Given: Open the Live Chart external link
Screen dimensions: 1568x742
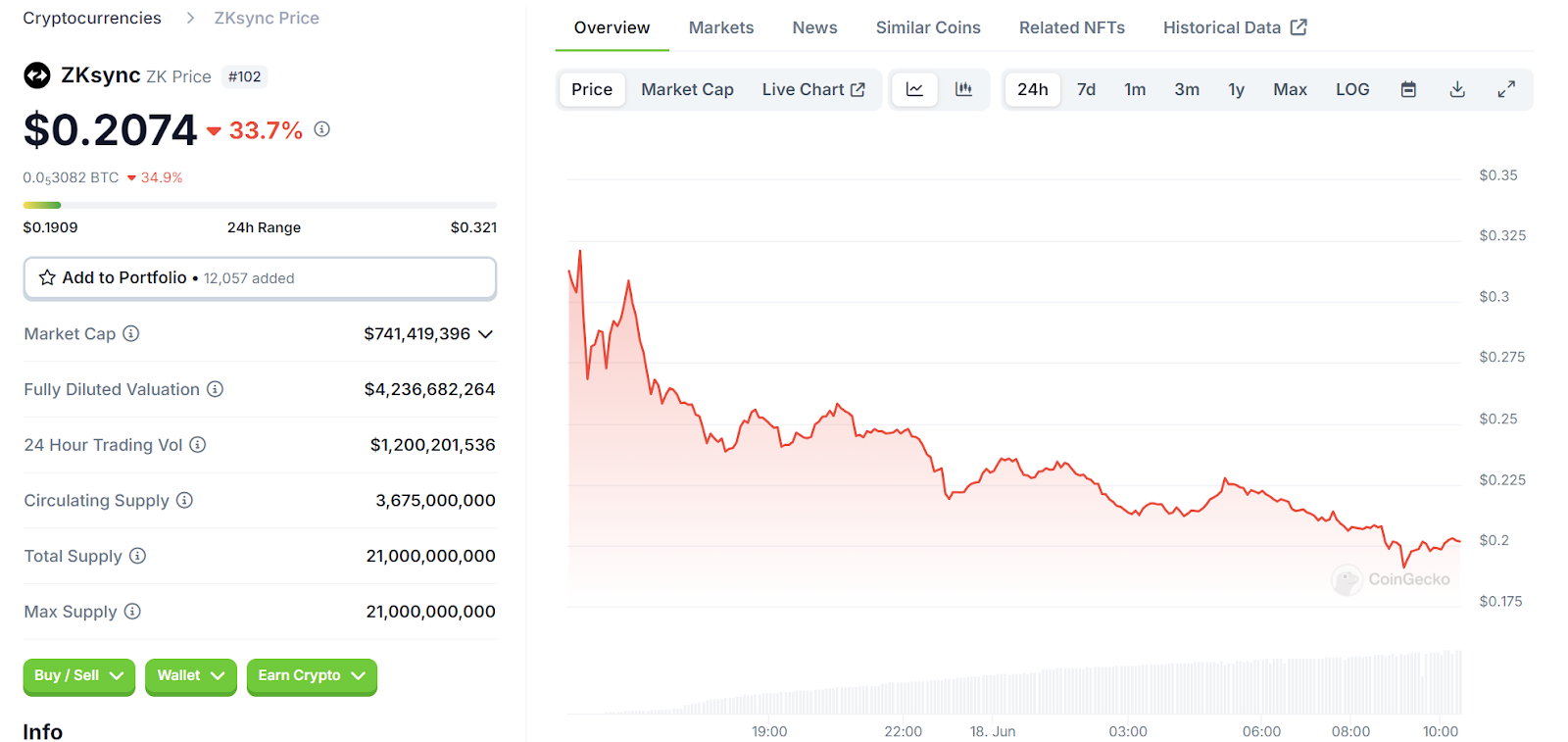Looking at the screenshot, I should point(813,89).
